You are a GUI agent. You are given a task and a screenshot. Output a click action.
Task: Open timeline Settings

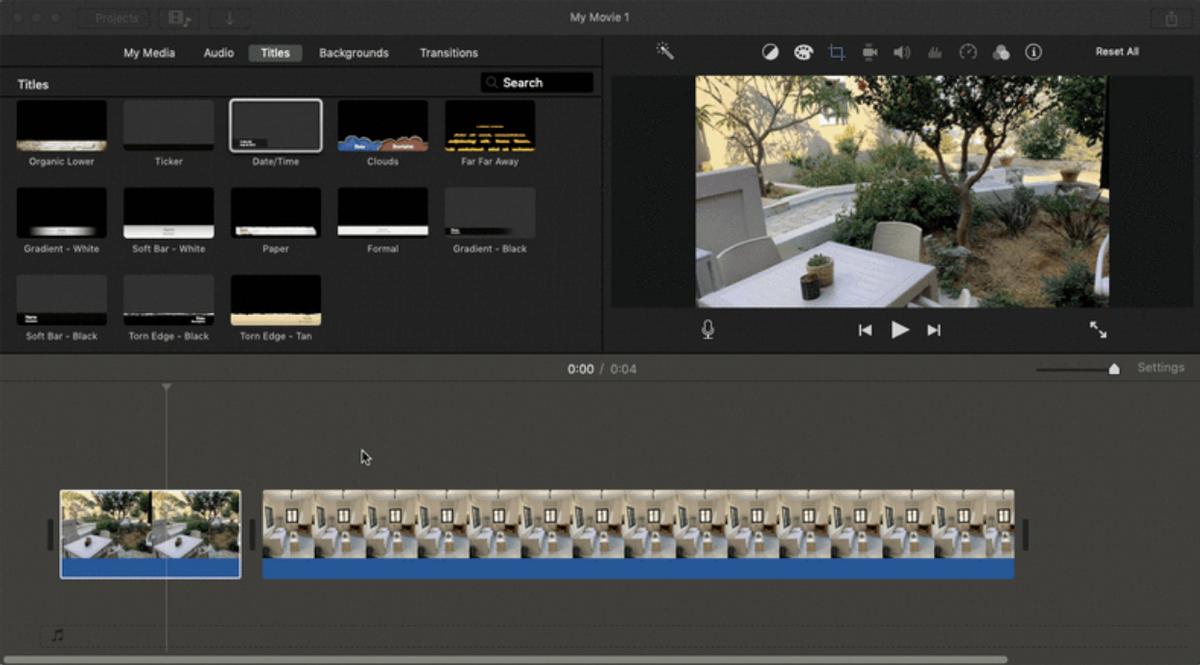pos(1160,368)
